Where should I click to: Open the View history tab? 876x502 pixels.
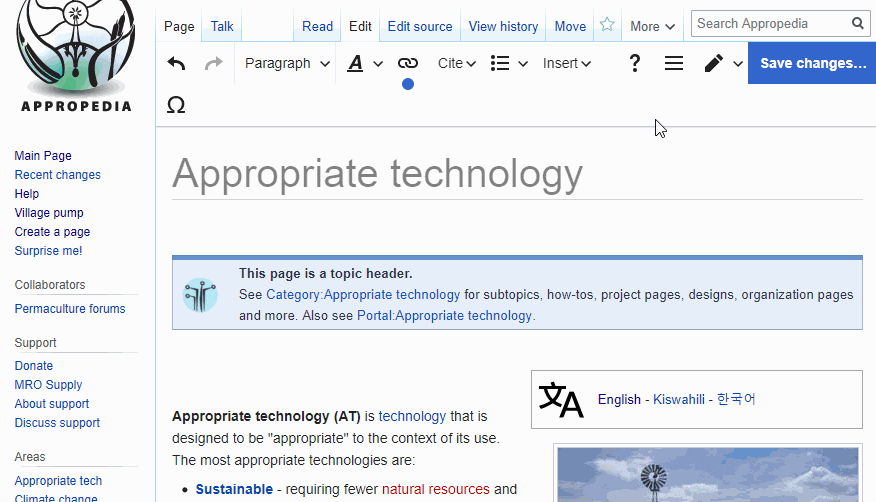click(x=503, y=27)
